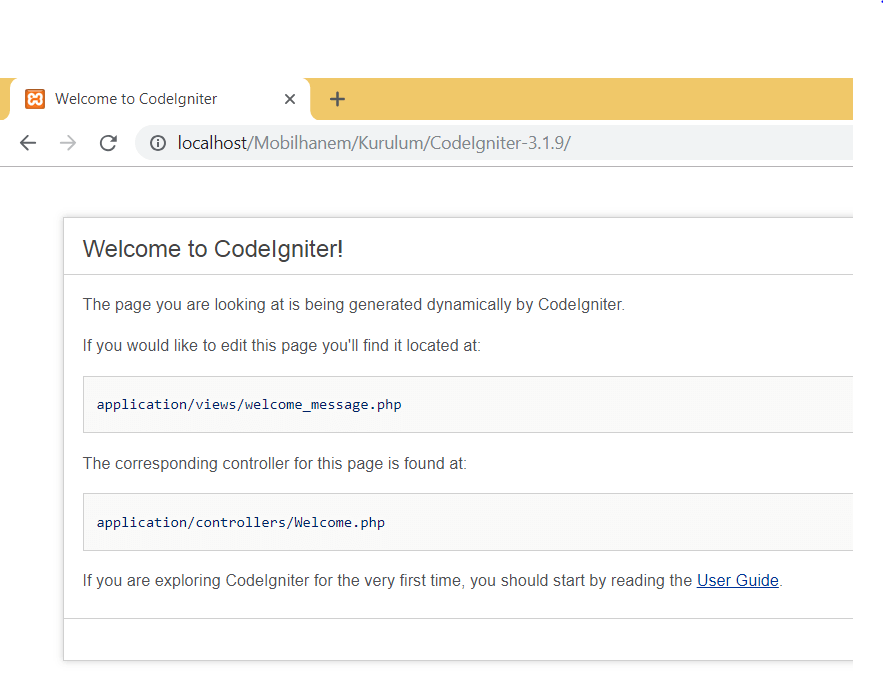Viewport: 883px width, 673px height.
Task: Select the Welcome to CodeIgniter tab
Action: [160, 99]
